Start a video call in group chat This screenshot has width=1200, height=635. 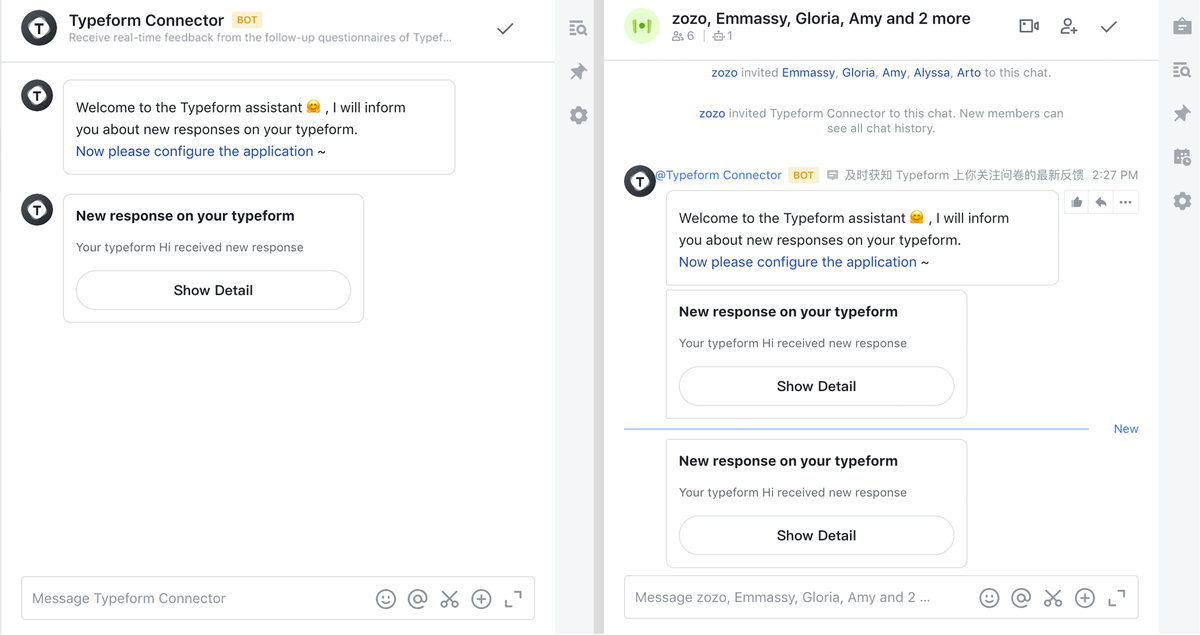coord(1029,26)
